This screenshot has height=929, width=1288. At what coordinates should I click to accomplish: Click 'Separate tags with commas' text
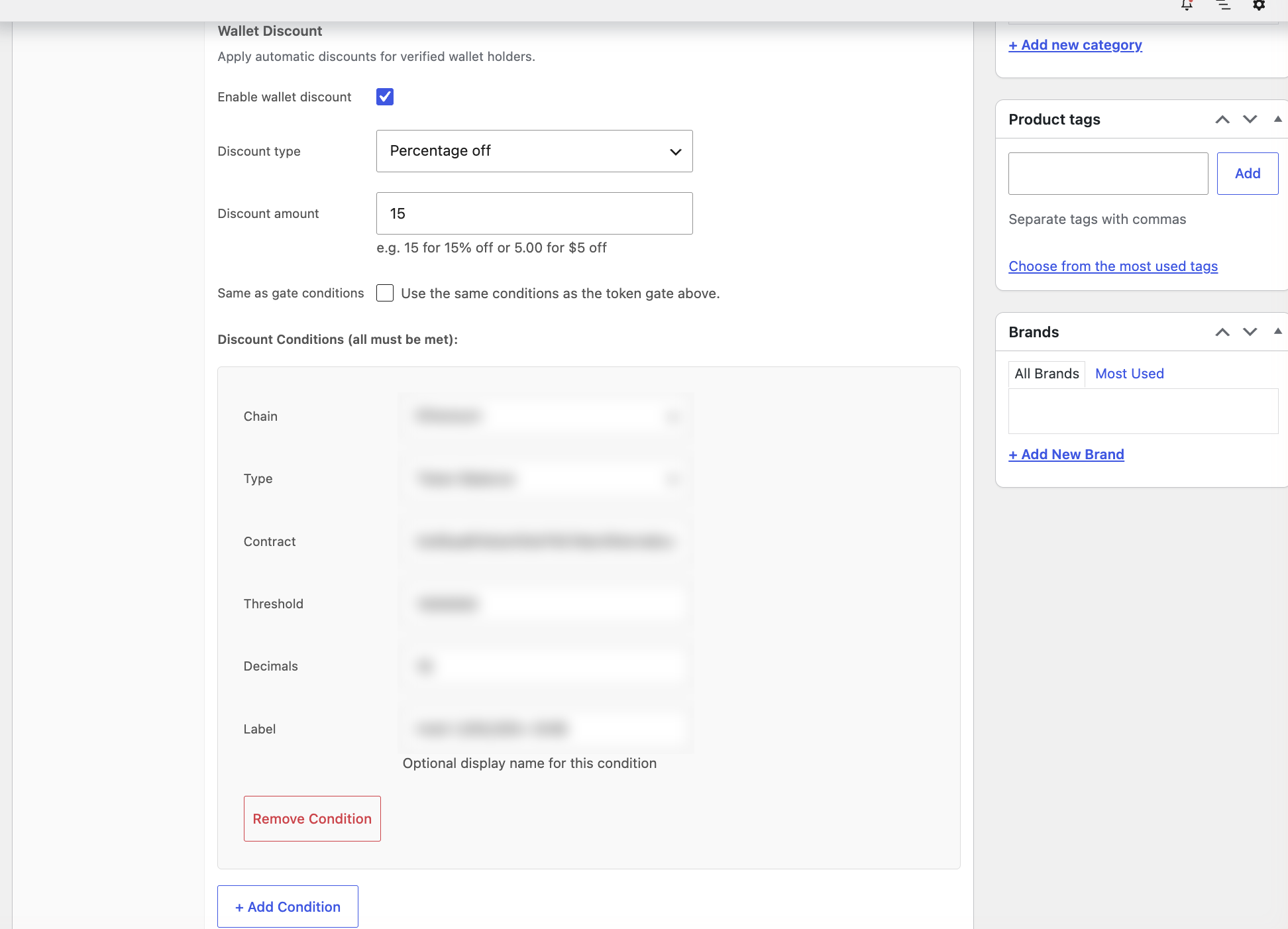(1097, 219)
